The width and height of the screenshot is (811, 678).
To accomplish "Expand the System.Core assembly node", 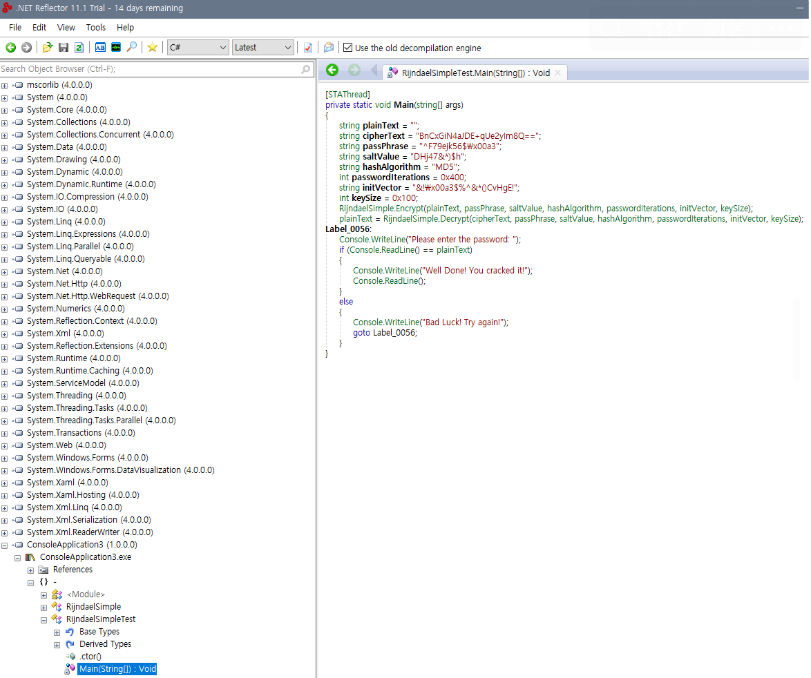I will (4, 110).
